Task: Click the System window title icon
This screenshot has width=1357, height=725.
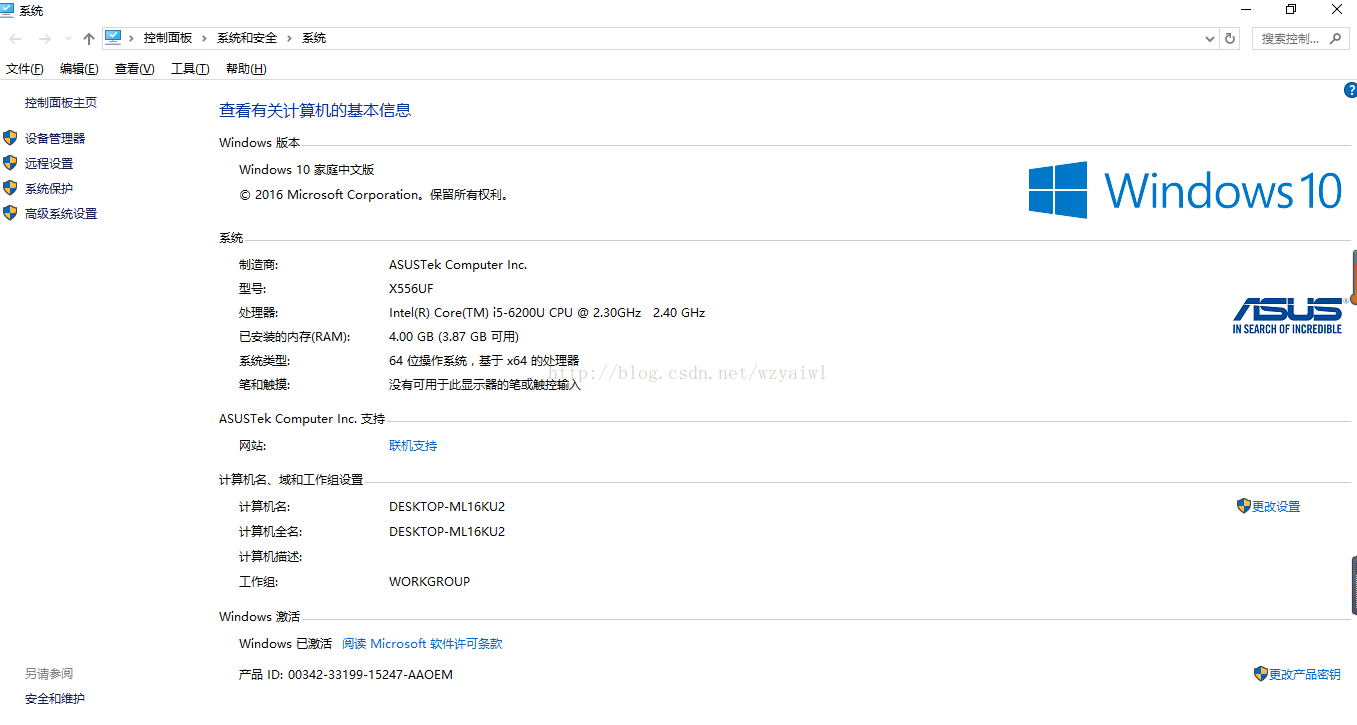Action: [x=8, y=10]
